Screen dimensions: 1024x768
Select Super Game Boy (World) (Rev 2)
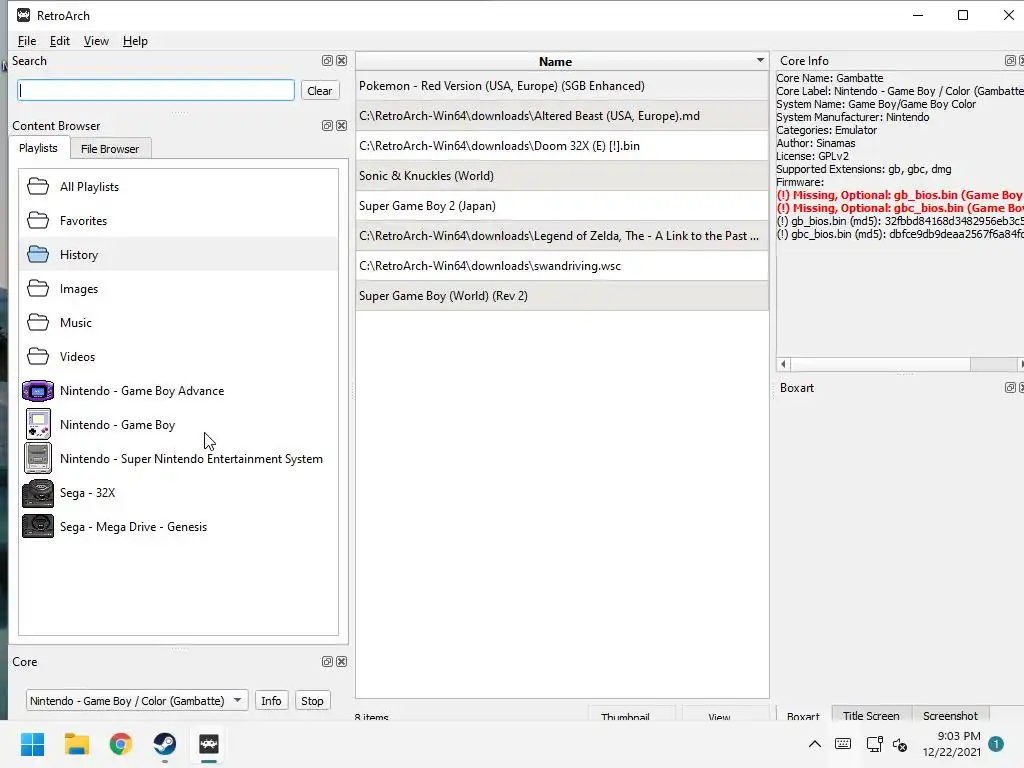tap(562, 296)
